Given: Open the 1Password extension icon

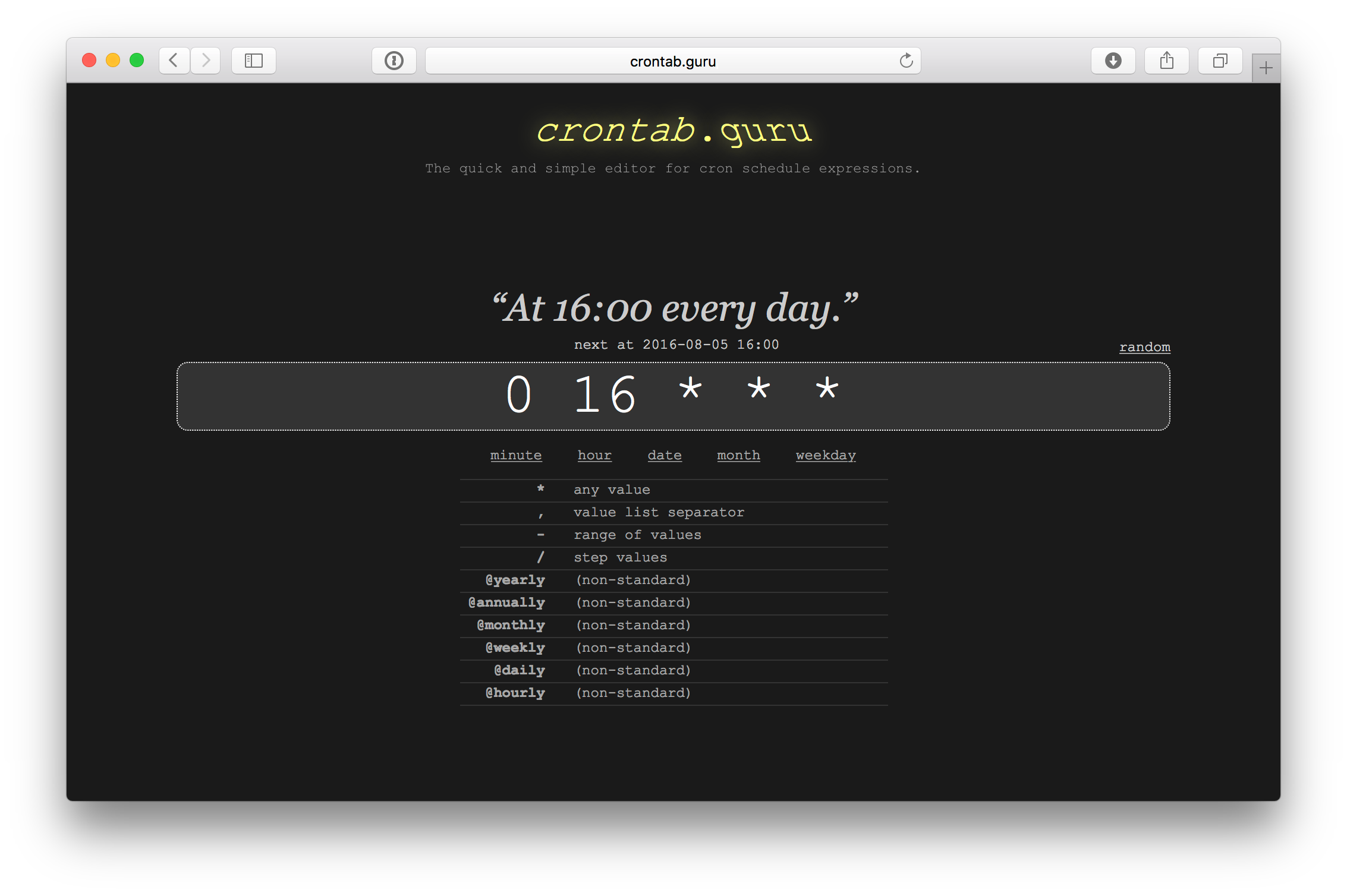Looking at the screenshot, I should [394, 61].
